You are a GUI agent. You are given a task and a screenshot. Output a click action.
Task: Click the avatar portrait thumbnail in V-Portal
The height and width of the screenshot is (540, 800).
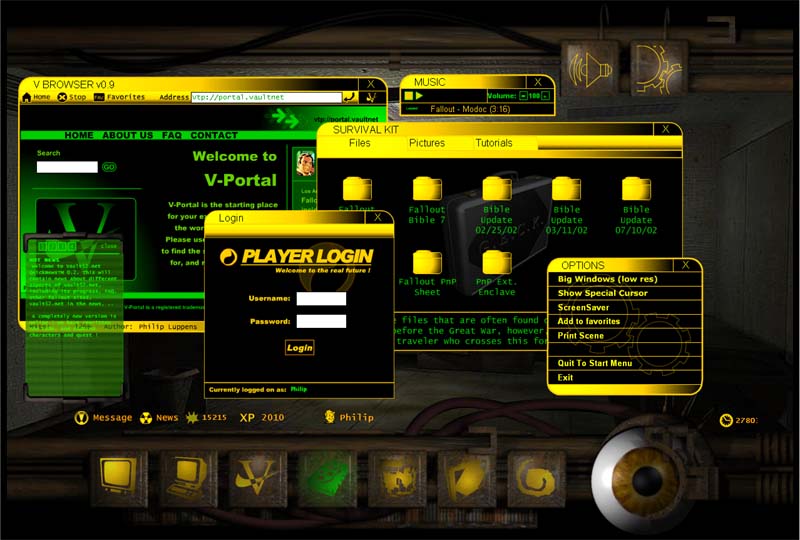[306, 163]
